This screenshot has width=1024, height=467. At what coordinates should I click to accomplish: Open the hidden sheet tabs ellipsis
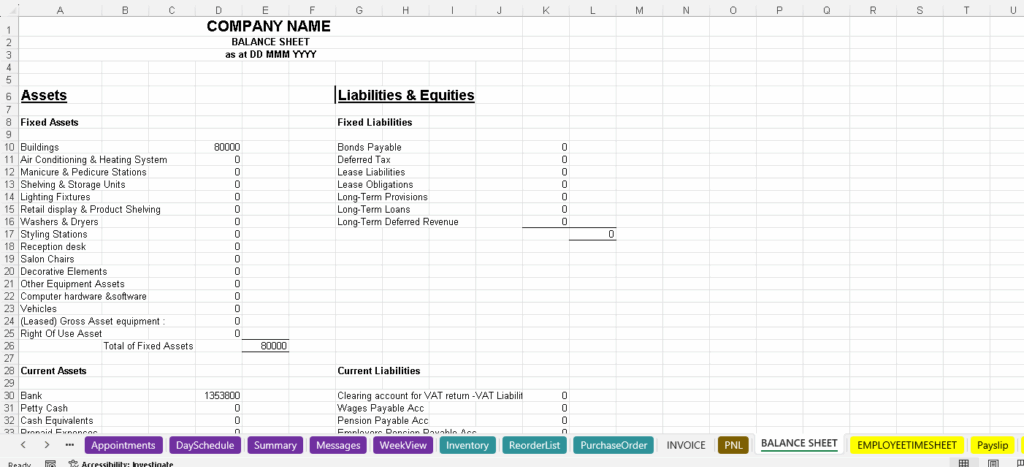click(70, 445)
